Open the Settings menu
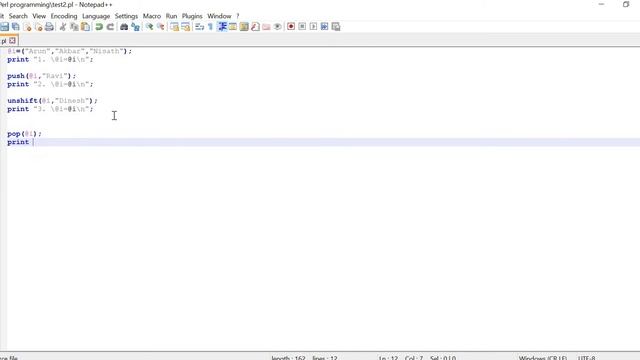This screenshot has height=360, width=640. 126,16
